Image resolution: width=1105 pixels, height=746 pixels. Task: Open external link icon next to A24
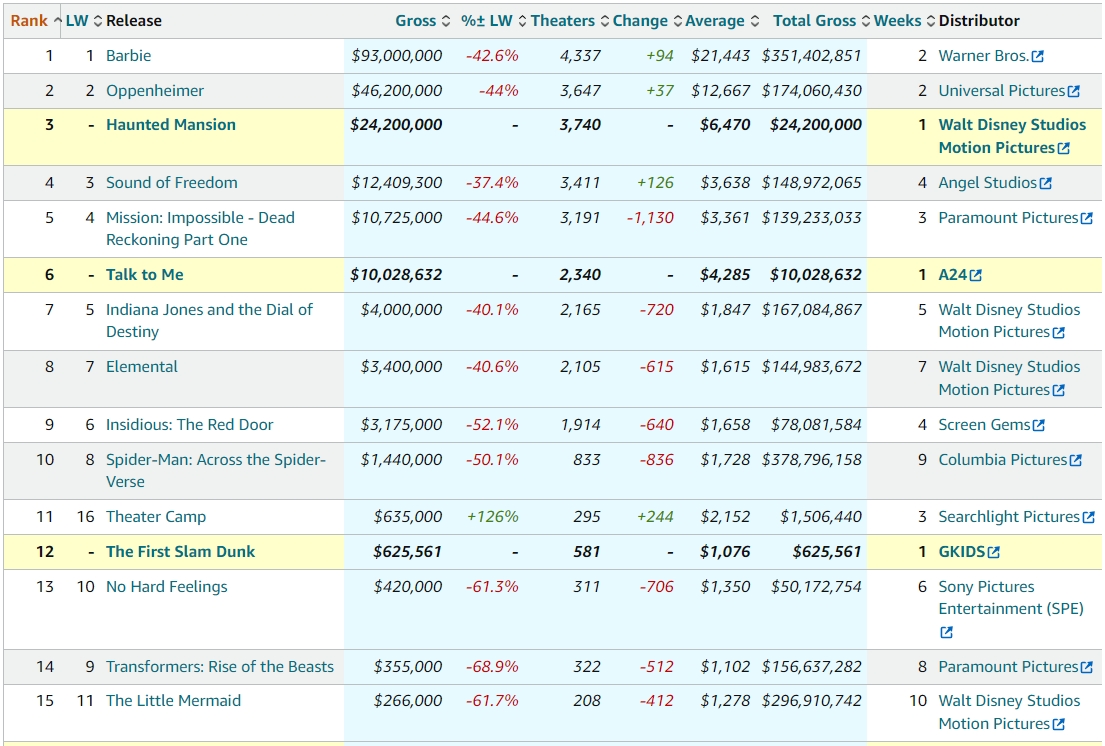coord(975,275)
